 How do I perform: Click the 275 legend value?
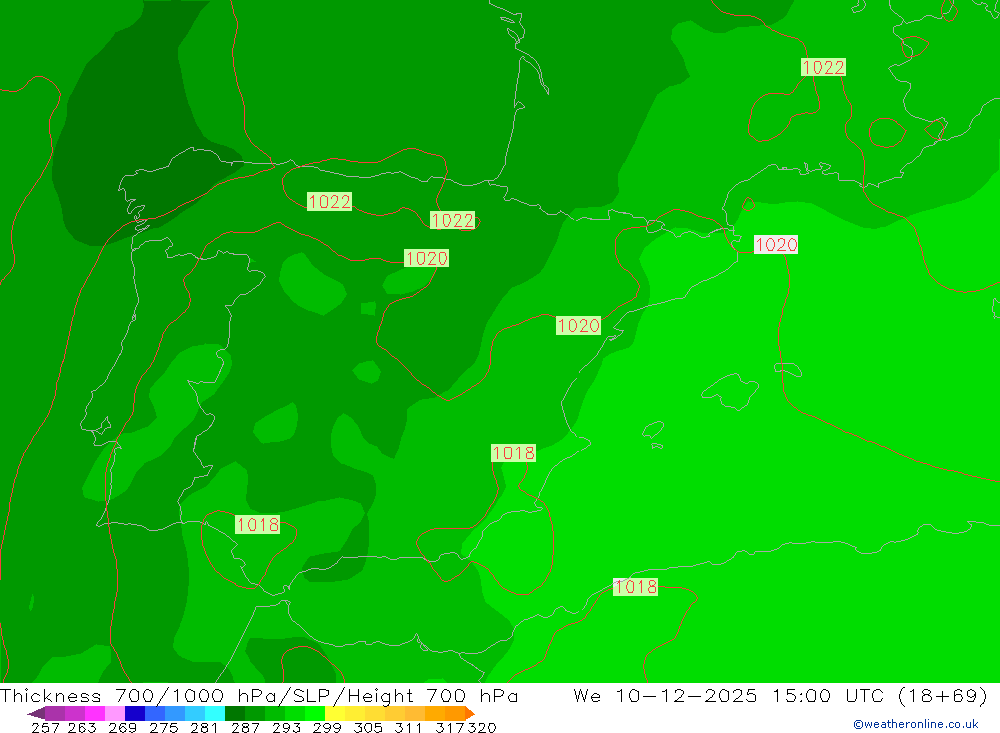pos(163,727)
